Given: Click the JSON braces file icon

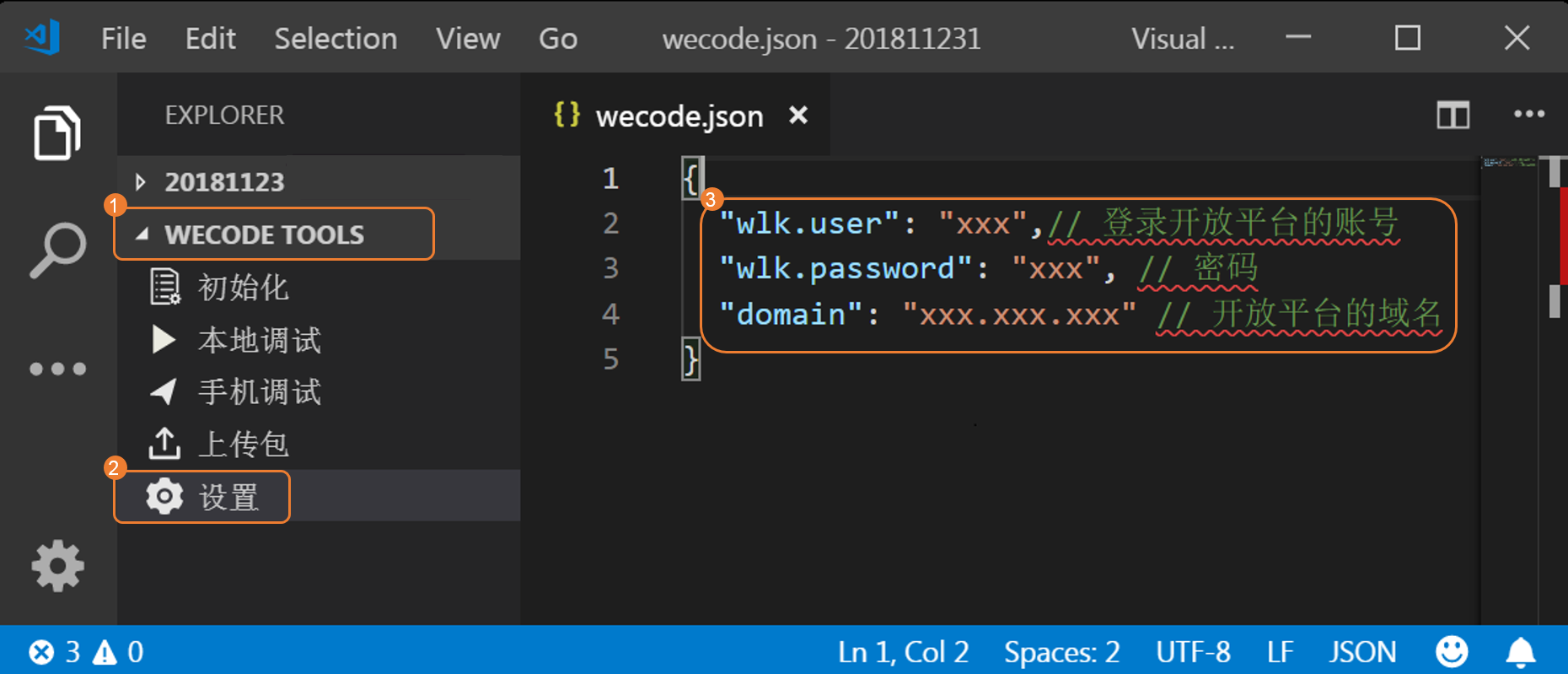Looking at the screenshot, I should [567, 114].
